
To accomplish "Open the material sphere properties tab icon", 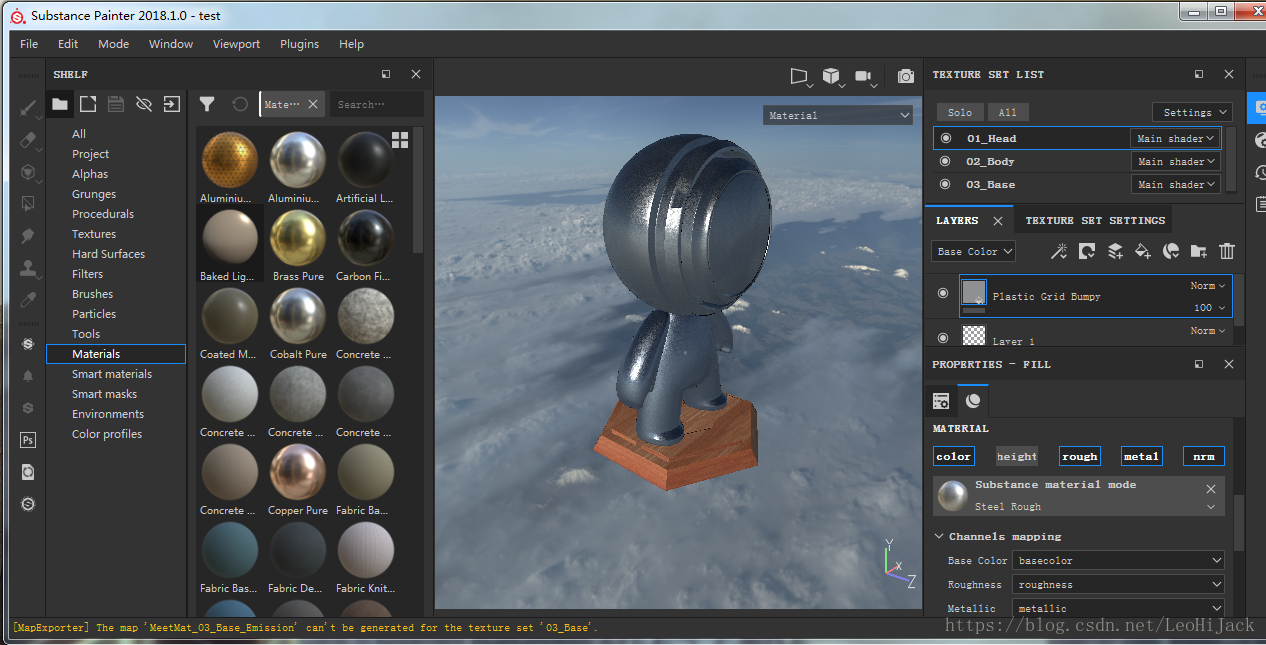I will pos(973,401).
